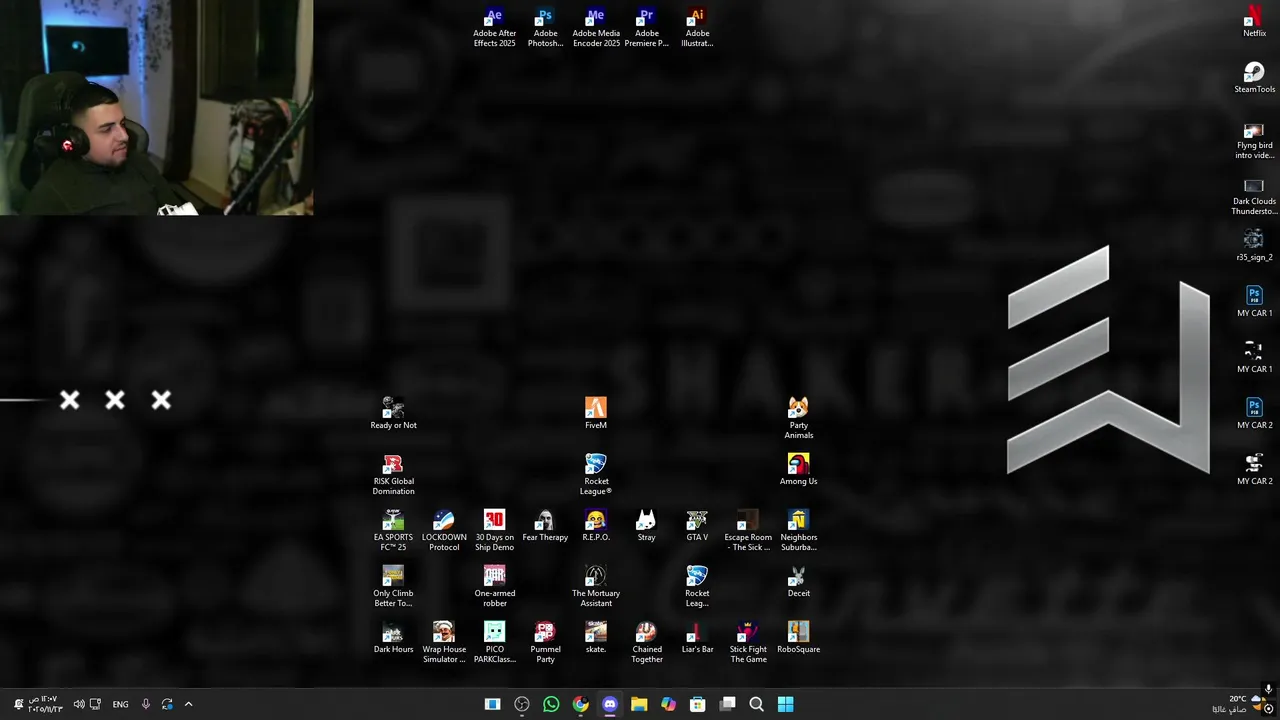Select the PICO PARK Classic icon

494,643
